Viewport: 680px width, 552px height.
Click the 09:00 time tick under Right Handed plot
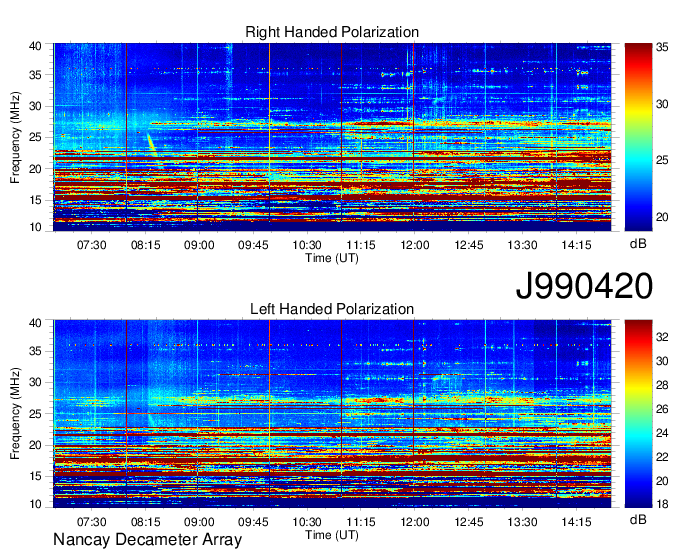[x=199, y=245]
